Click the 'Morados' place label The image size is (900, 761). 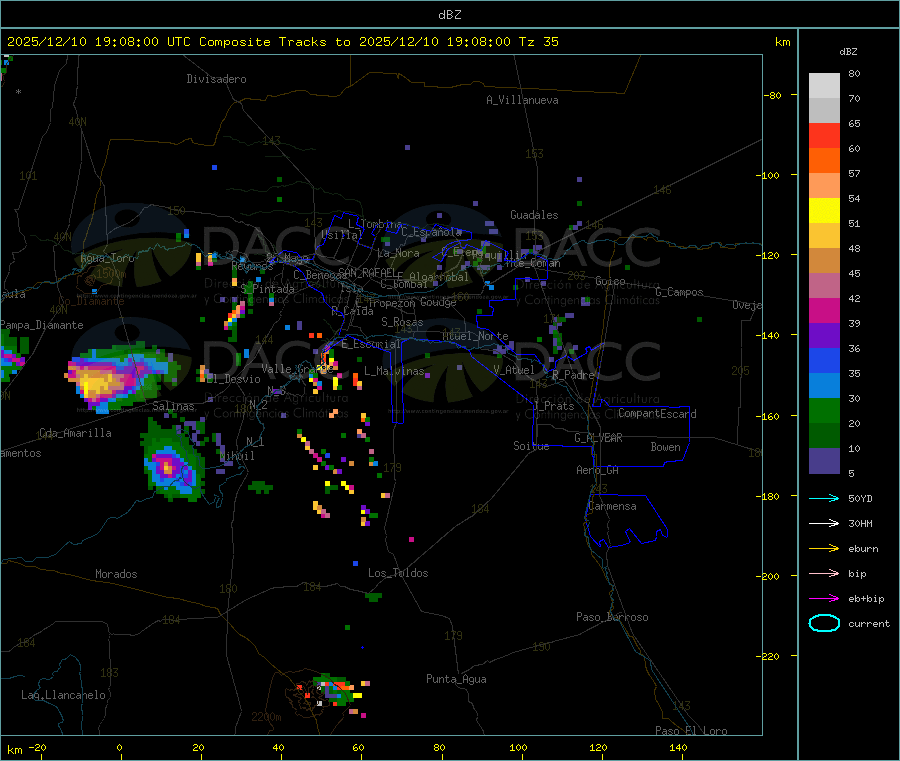click(x=116, y=574)
